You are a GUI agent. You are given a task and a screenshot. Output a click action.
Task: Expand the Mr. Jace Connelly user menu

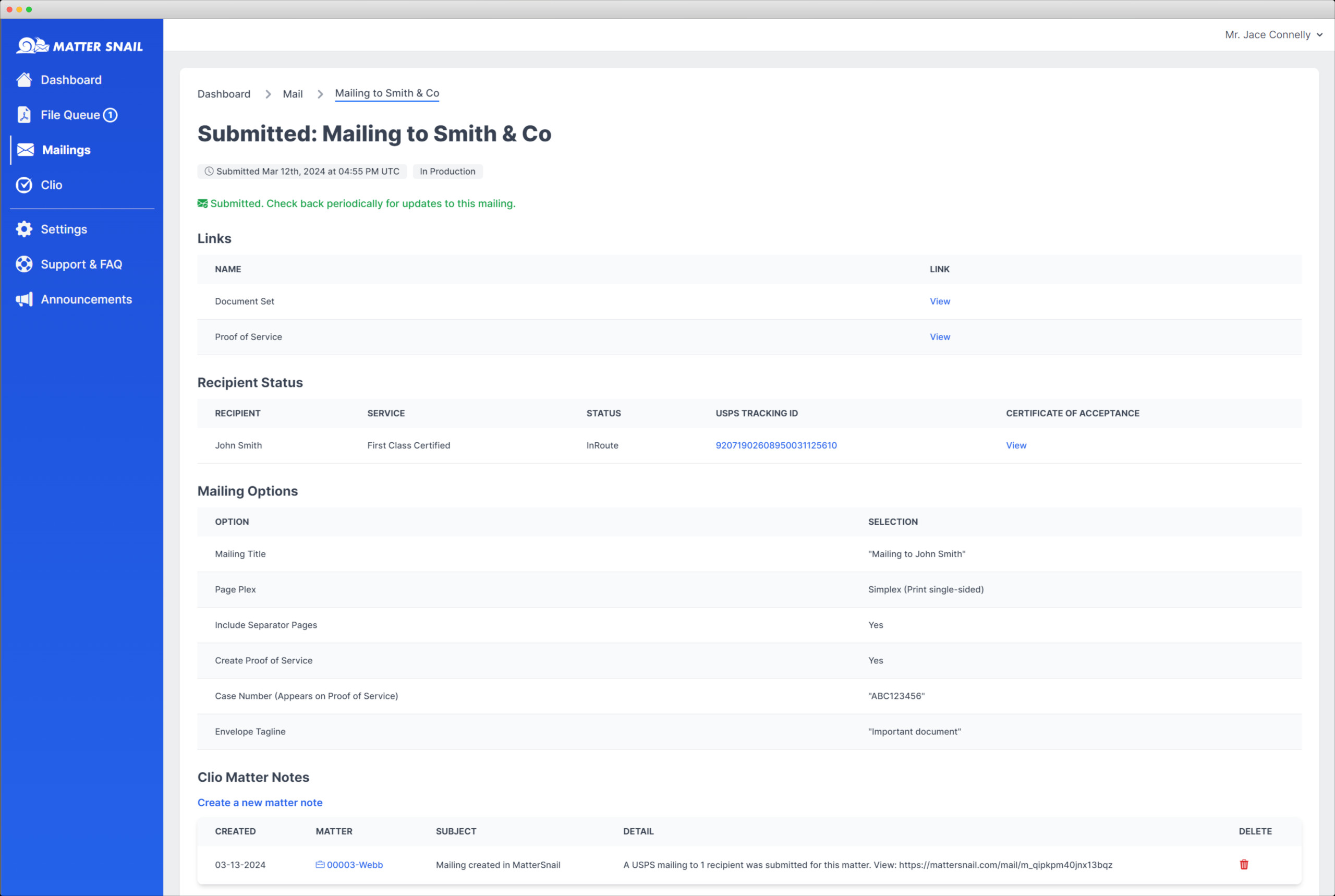[x=1273, y=35]
